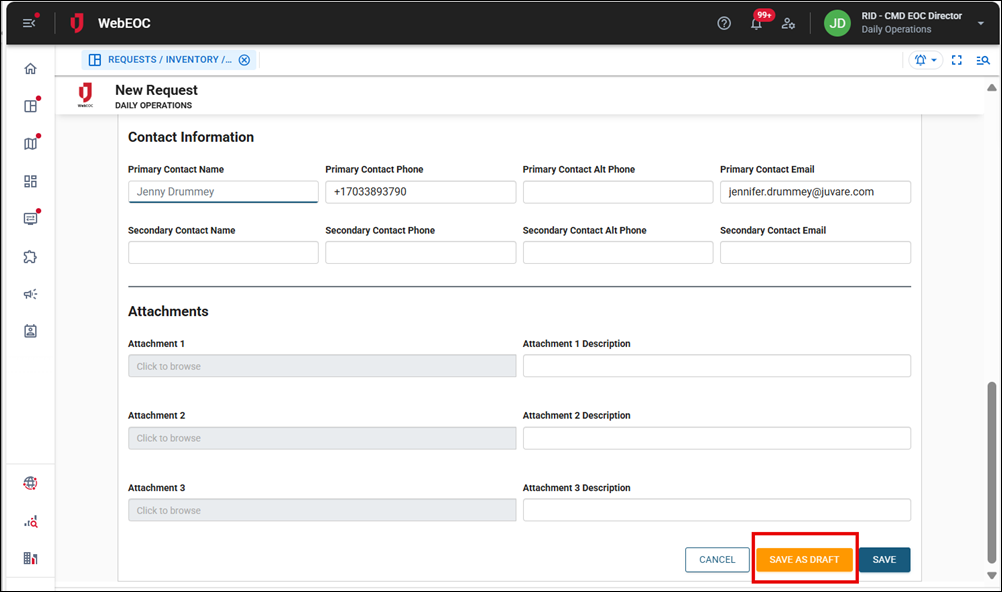
Task: Open the help question mark icon
Action: [724, 23]
